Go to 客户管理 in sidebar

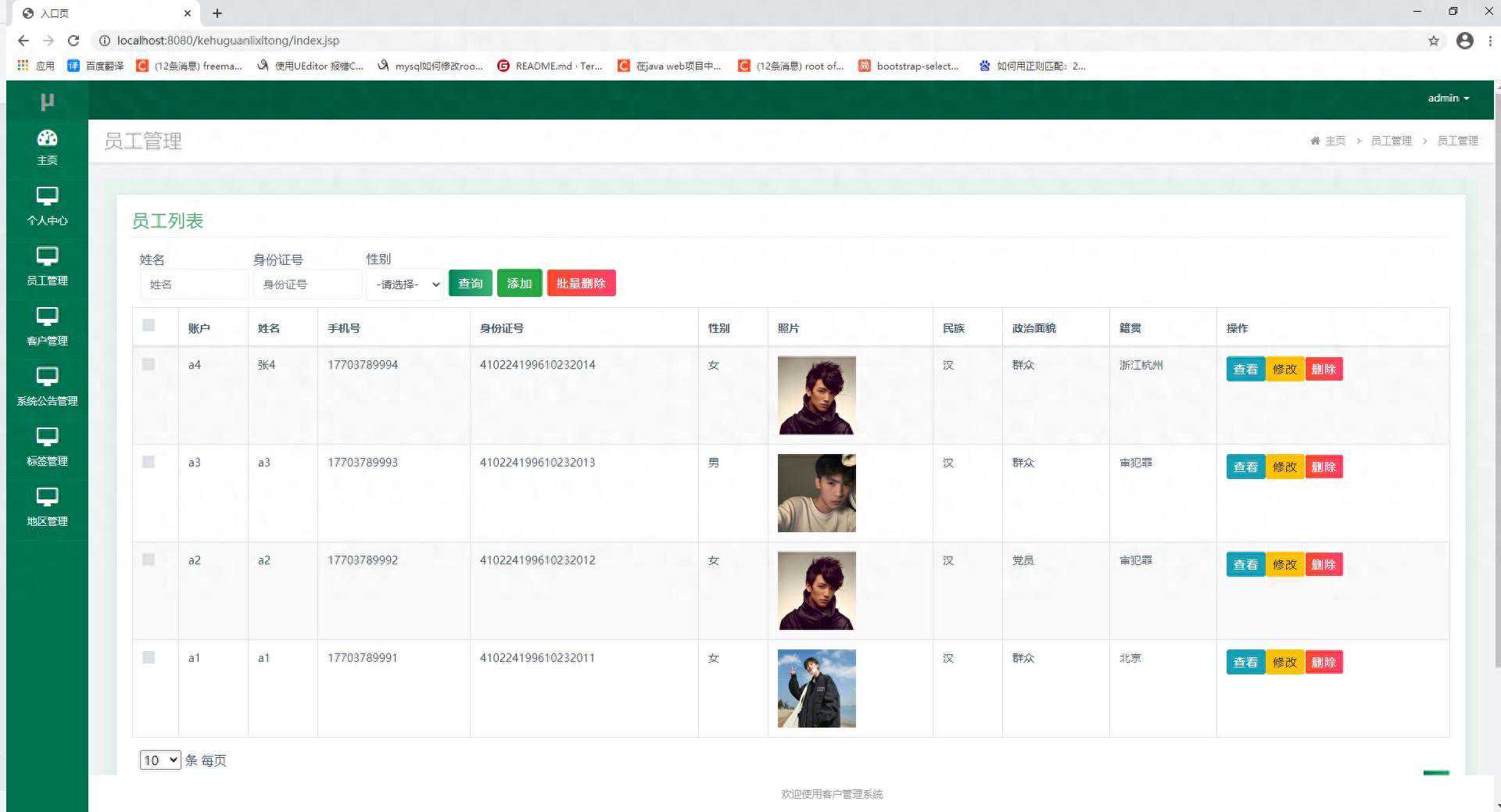[x=47, y=327]
